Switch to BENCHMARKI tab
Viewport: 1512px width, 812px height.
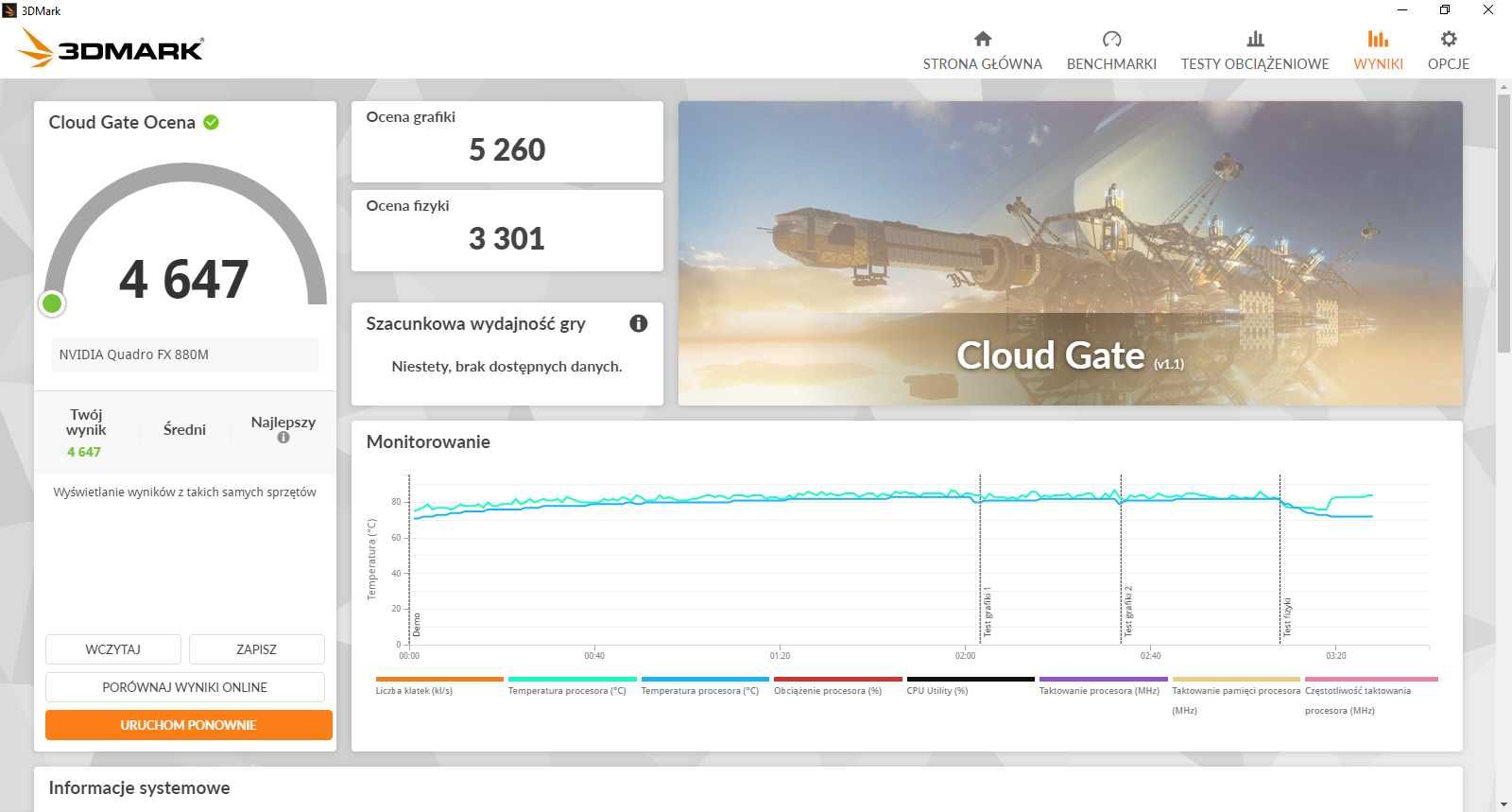[1111, 64]
